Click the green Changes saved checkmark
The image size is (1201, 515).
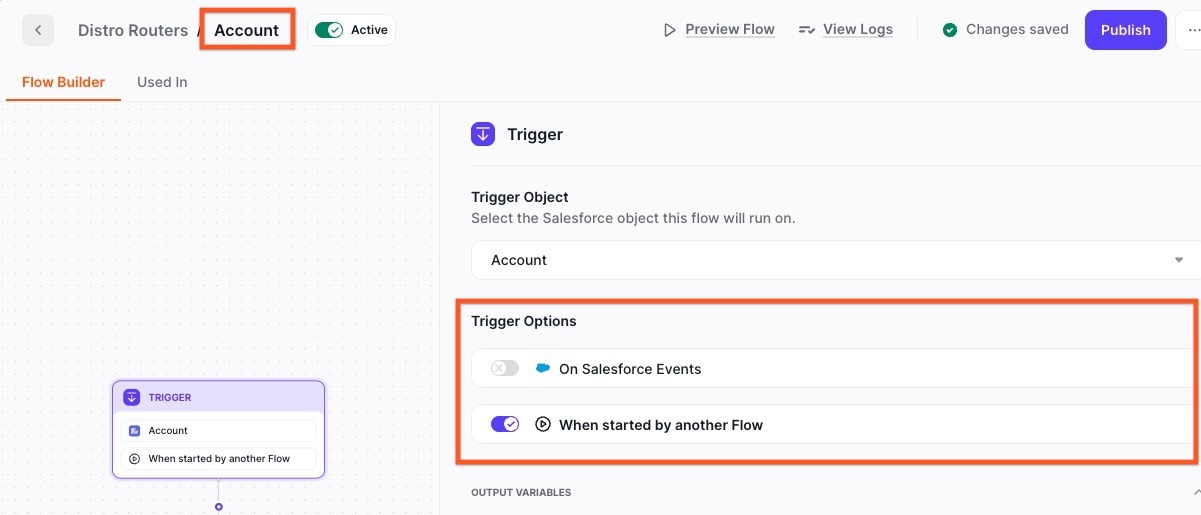pyautogui.click(x=950, y=30)
